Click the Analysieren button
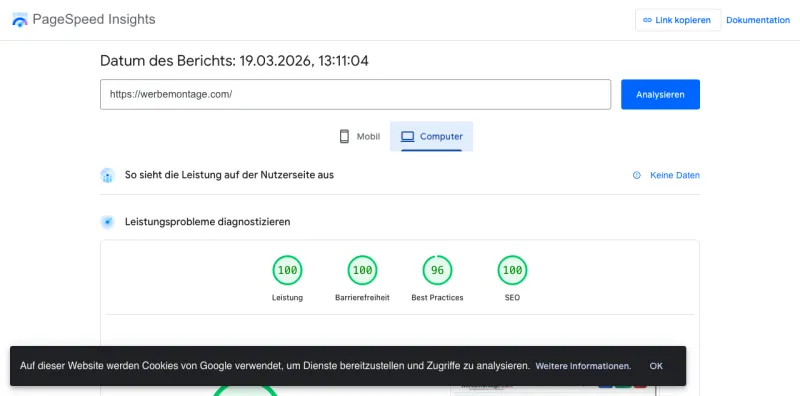The image size is (800, 396). [660, 94]
